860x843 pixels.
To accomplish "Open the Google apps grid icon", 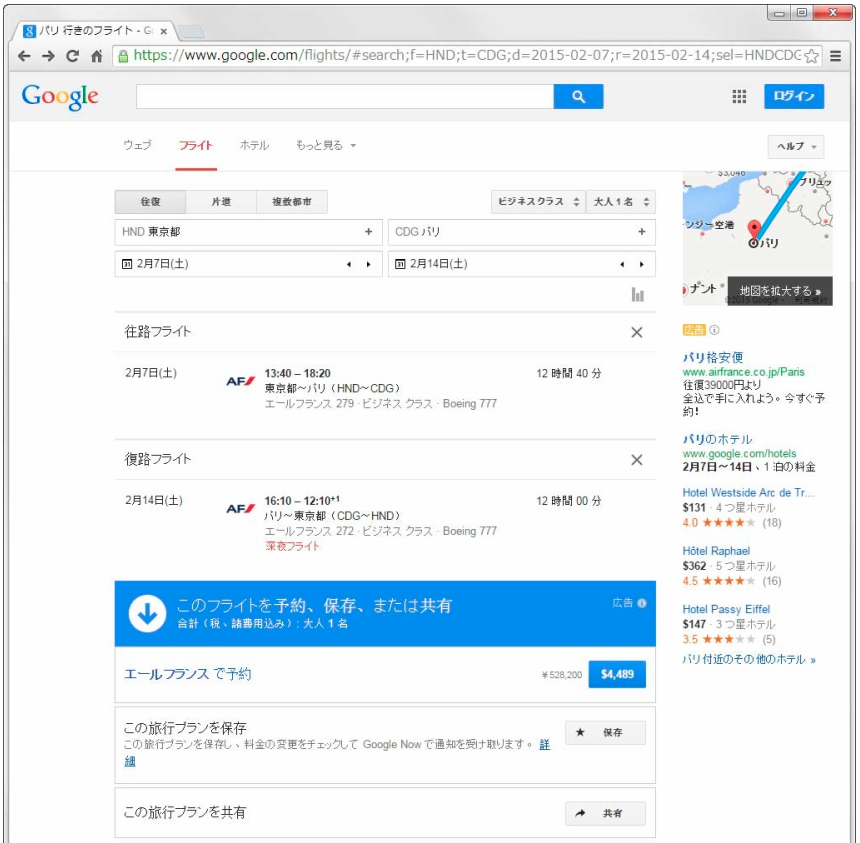I will (739, 97).
